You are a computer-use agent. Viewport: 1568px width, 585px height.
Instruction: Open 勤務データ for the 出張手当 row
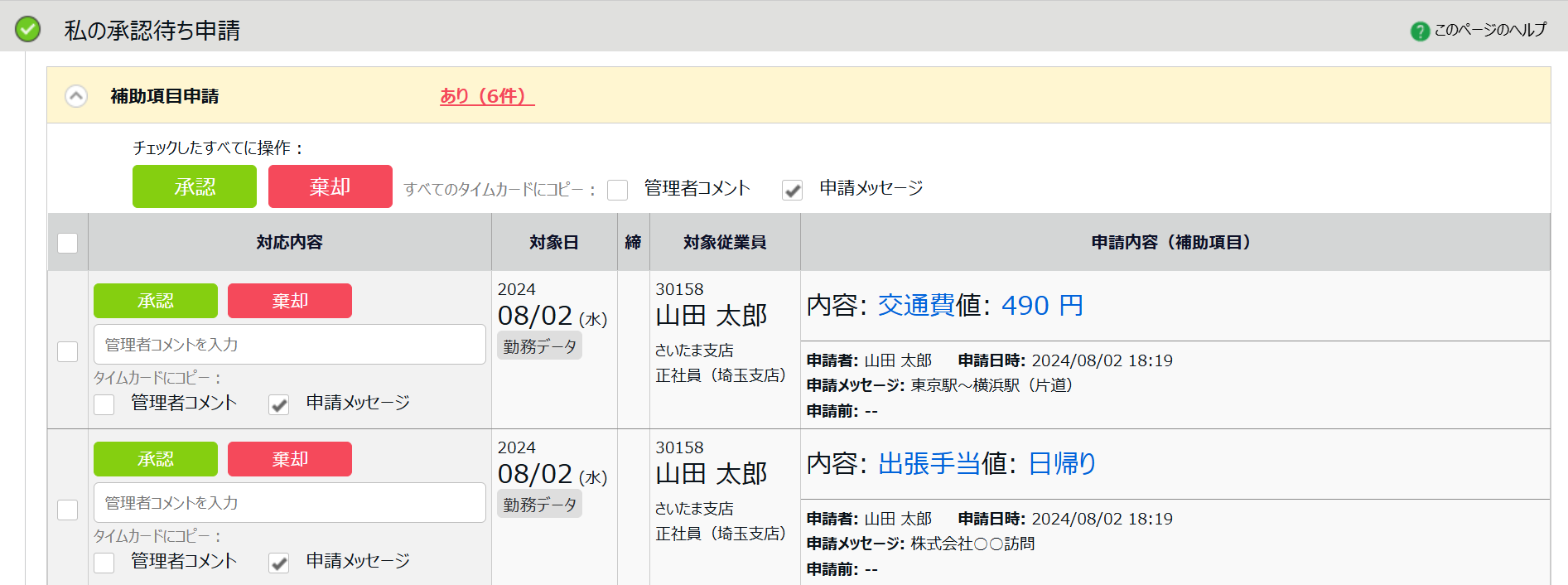pos(540,505)
